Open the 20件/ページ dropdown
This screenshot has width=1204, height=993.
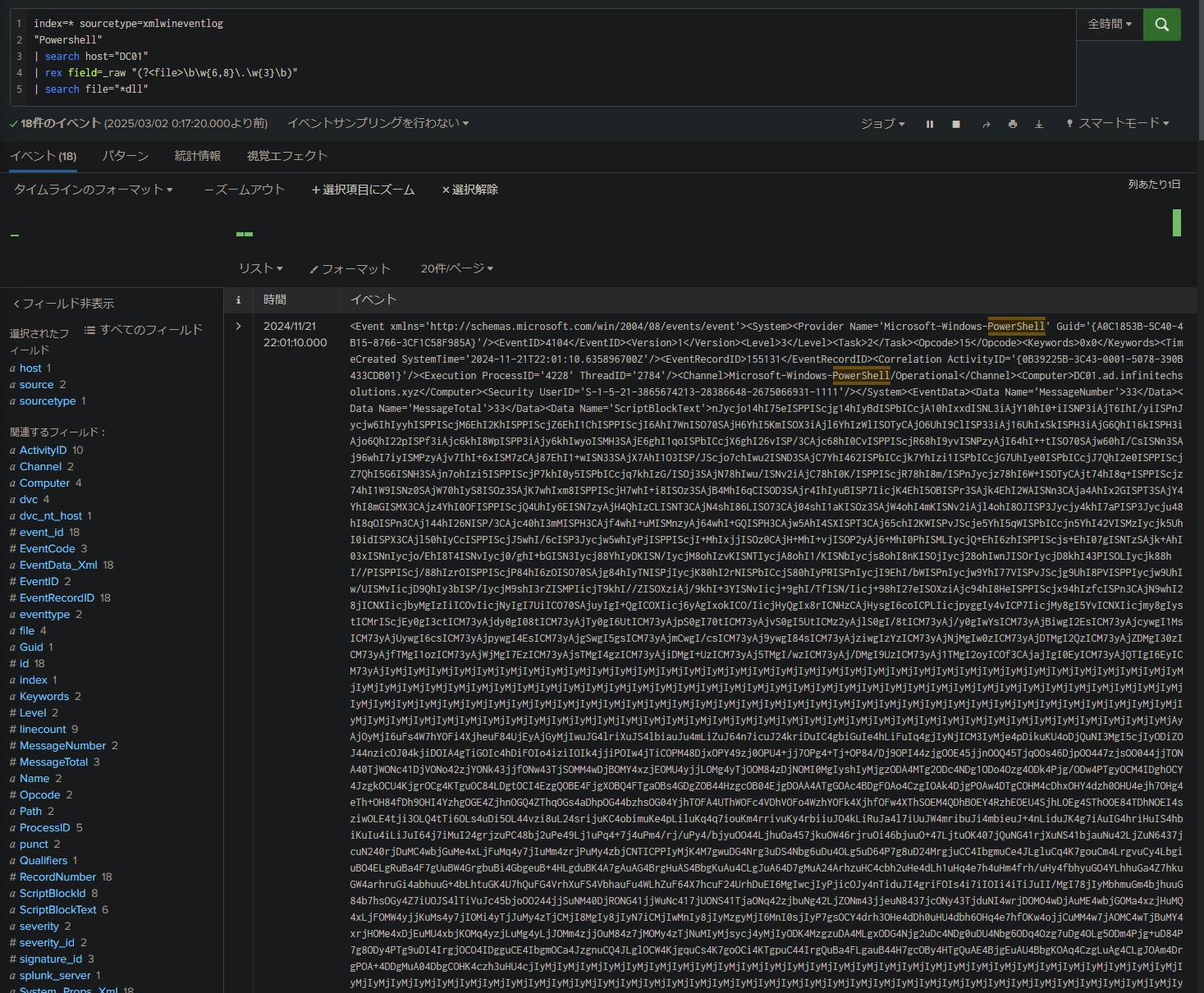pos(457,268)
